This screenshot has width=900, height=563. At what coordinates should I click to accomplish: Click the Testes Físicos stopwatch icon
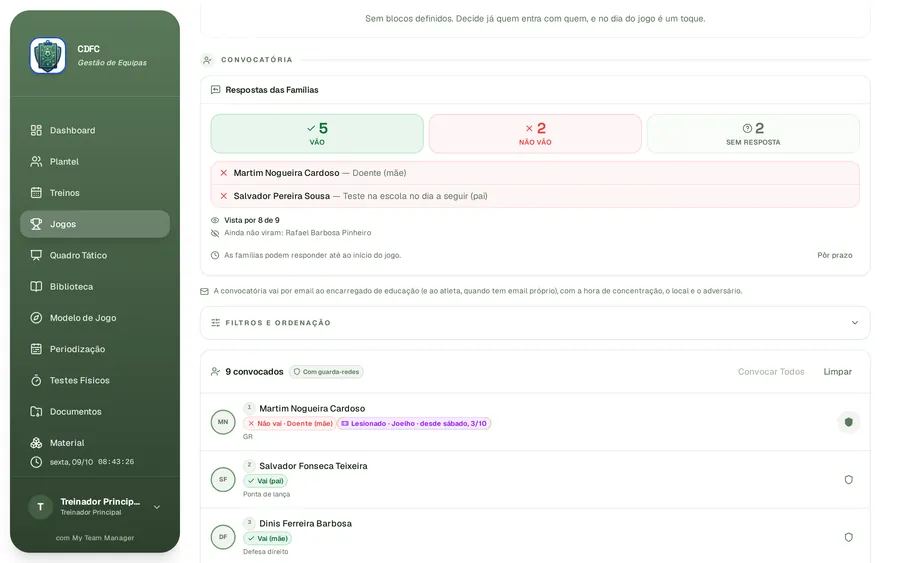36,380
